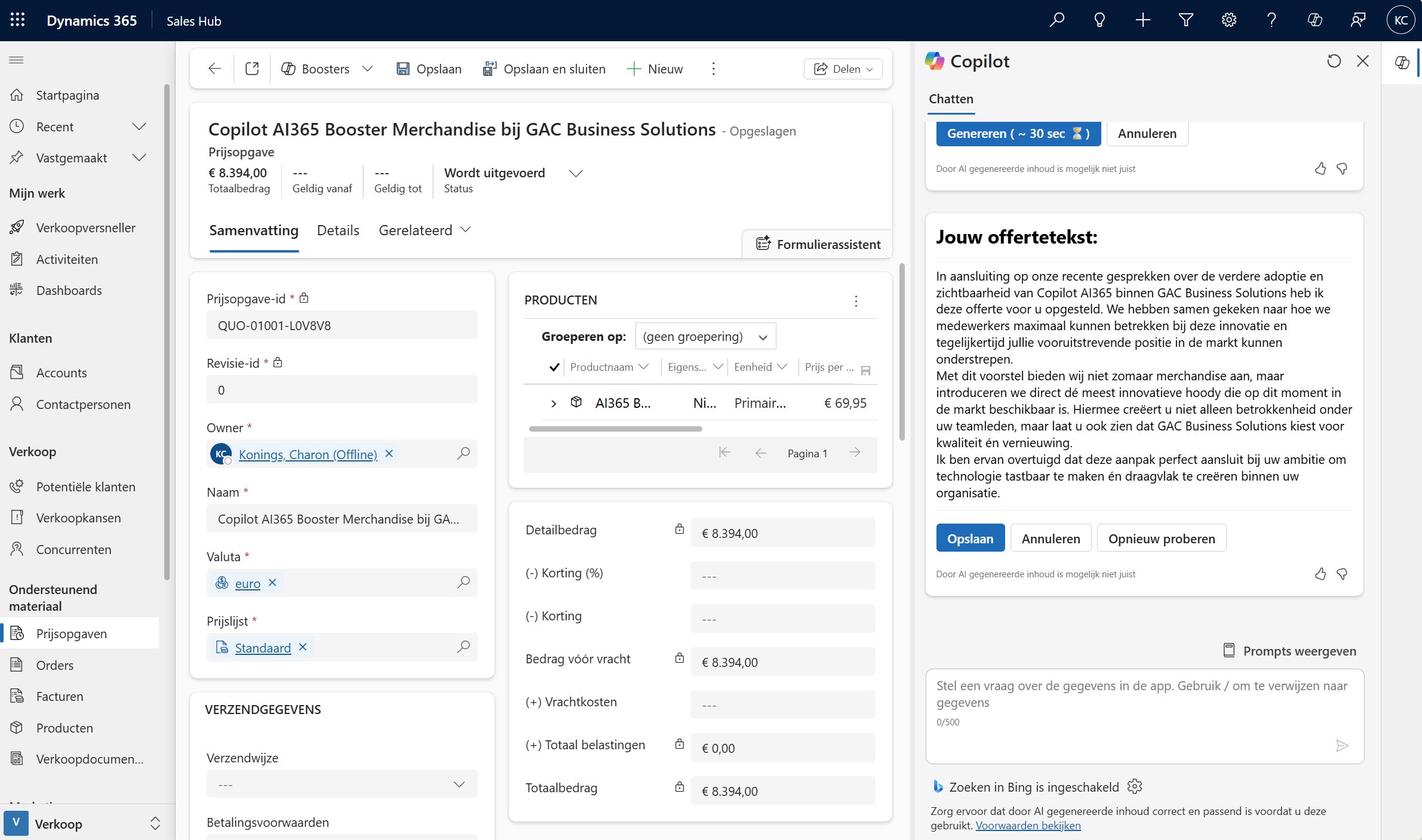The height and width of the screenshot is (840, 1422).
Task: Click the lightbulb assistant icon
Action: click(x=1099, y=20)
